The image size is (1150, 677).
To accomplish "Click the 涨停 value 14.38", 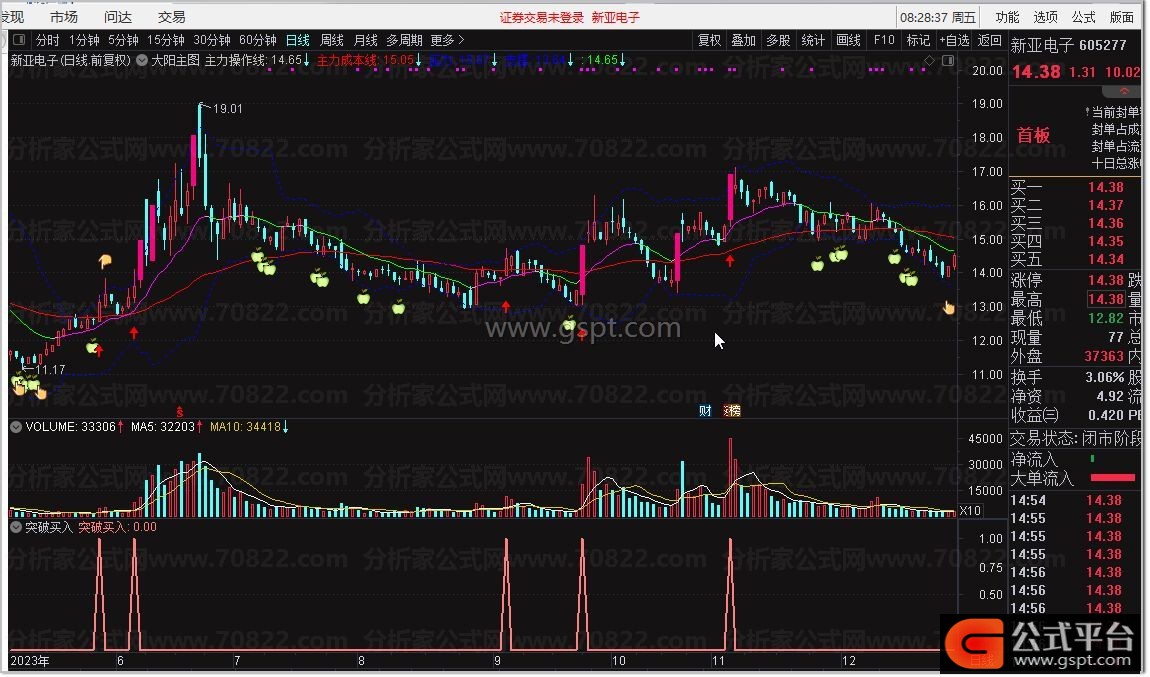I will click(x=1106, y=280).
